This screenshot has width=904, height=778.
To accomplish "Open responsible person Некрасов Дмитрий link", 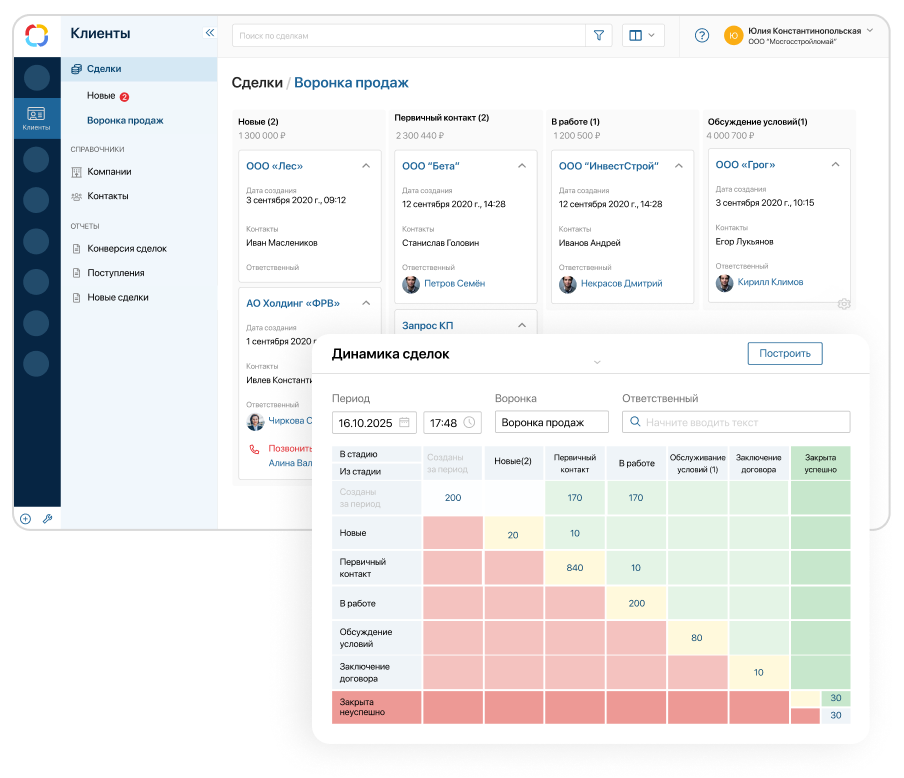I will (x=622, y=283).
